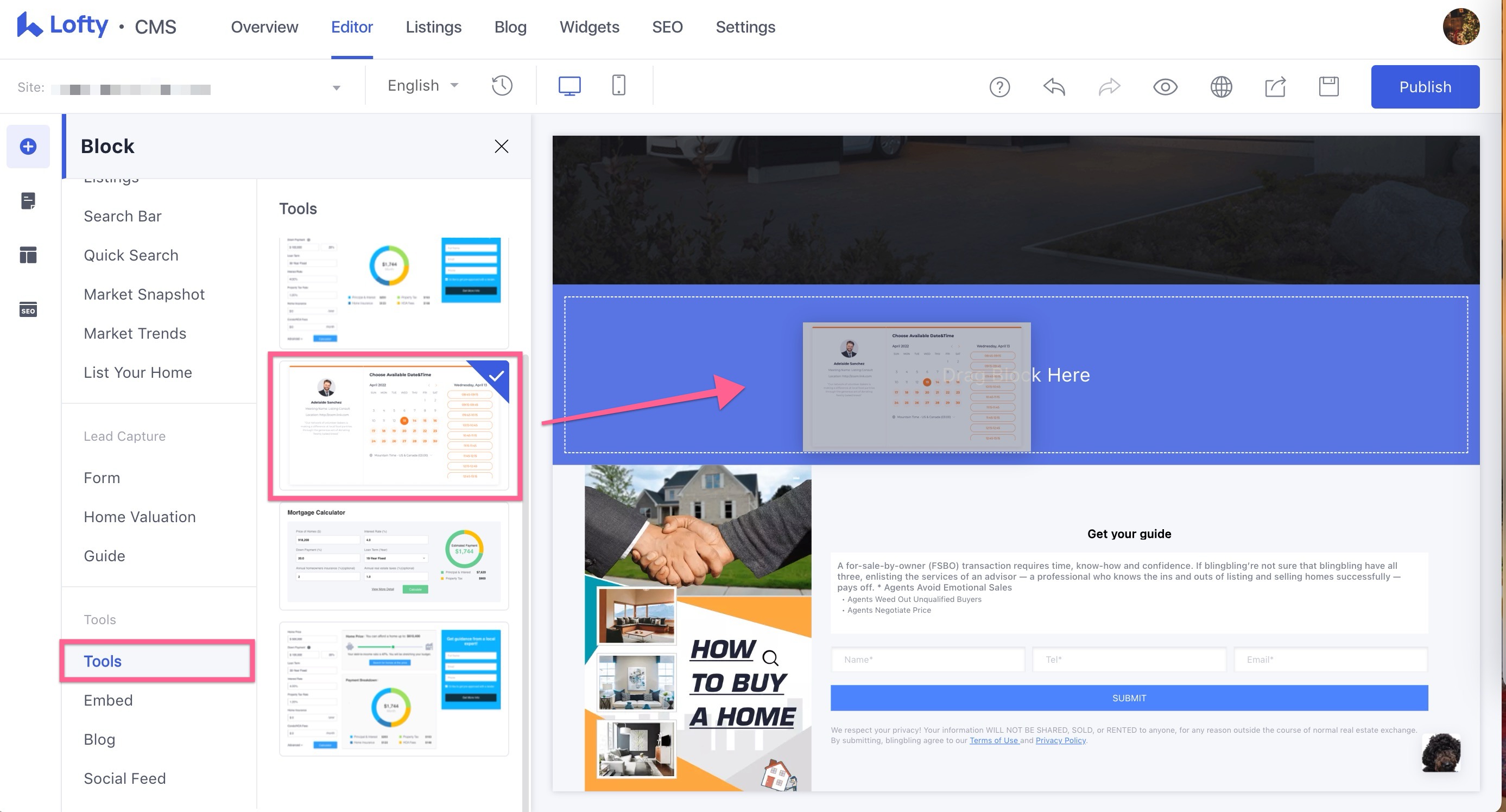Select Embed in the block list
1506x812 pixels.
[108, 700]
